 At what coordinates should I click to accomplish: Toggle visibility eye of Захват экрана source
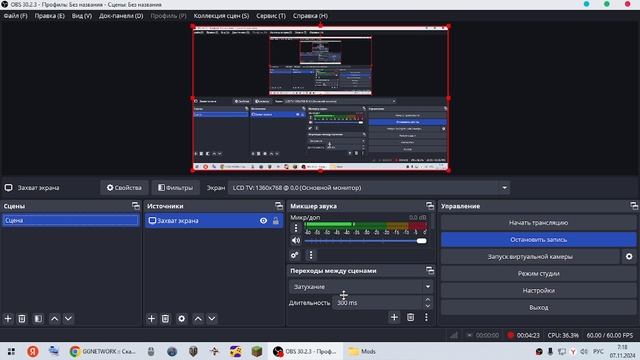point(263,220)
